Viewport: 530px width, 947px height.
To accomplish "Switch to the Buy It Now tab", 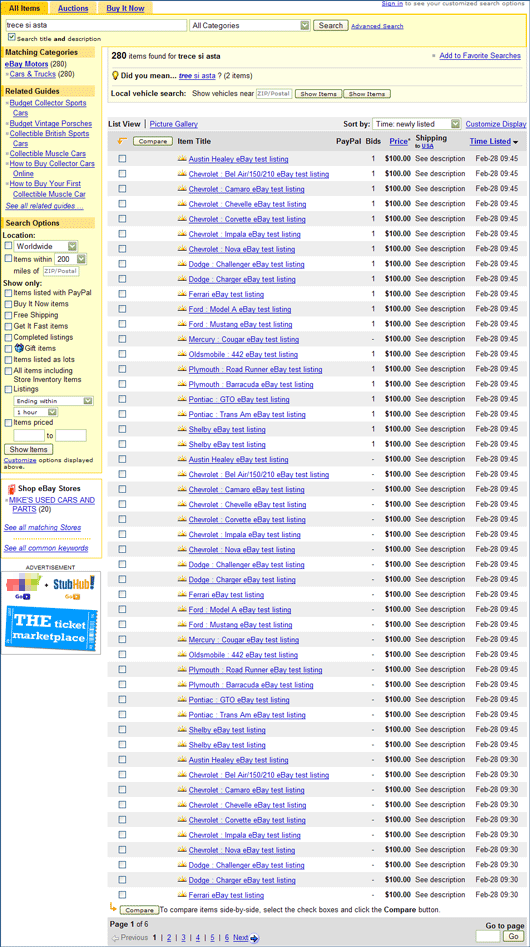I will click(125, 8).
